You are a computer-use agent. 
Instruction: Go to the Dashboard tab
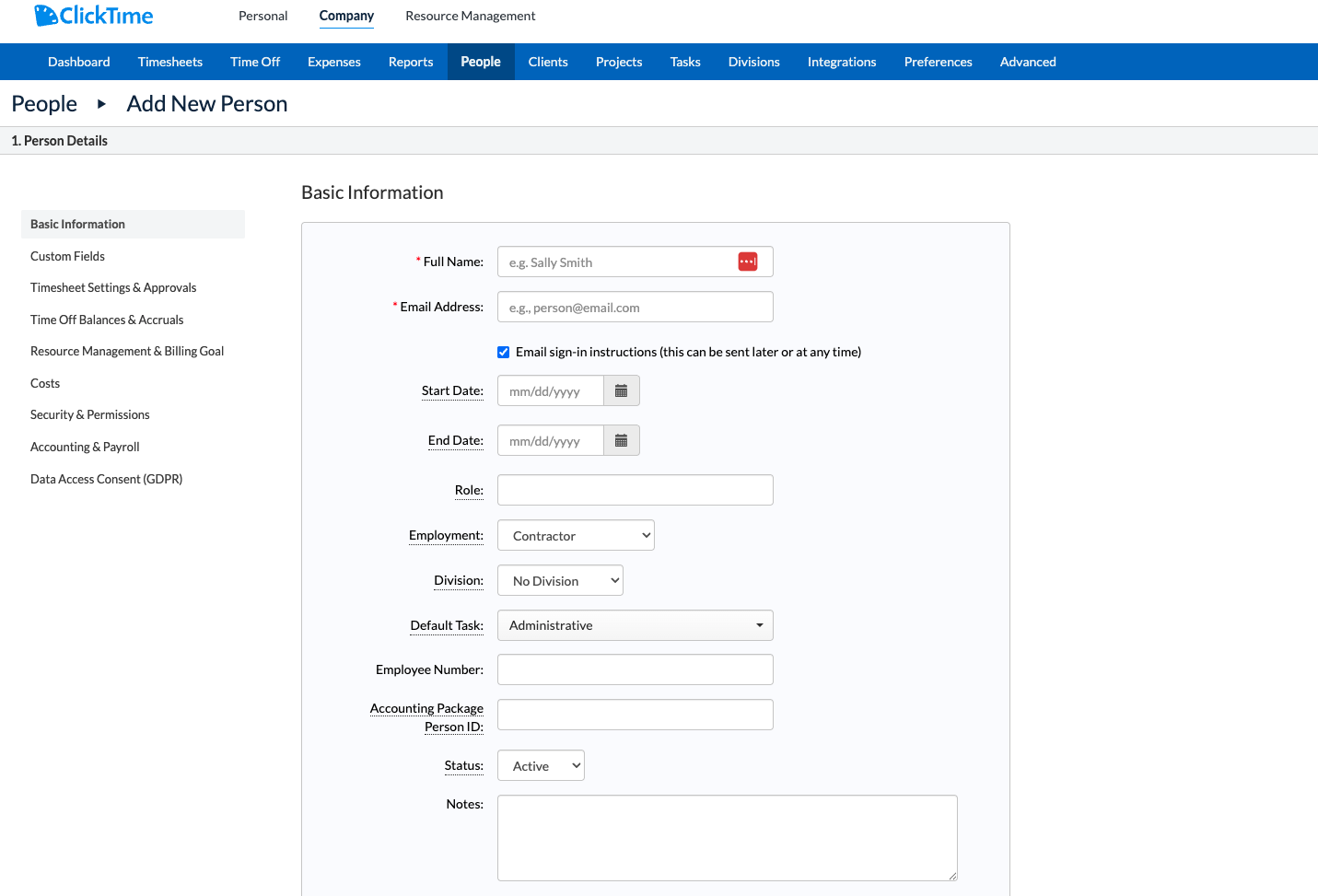click(x=79, y=62)
